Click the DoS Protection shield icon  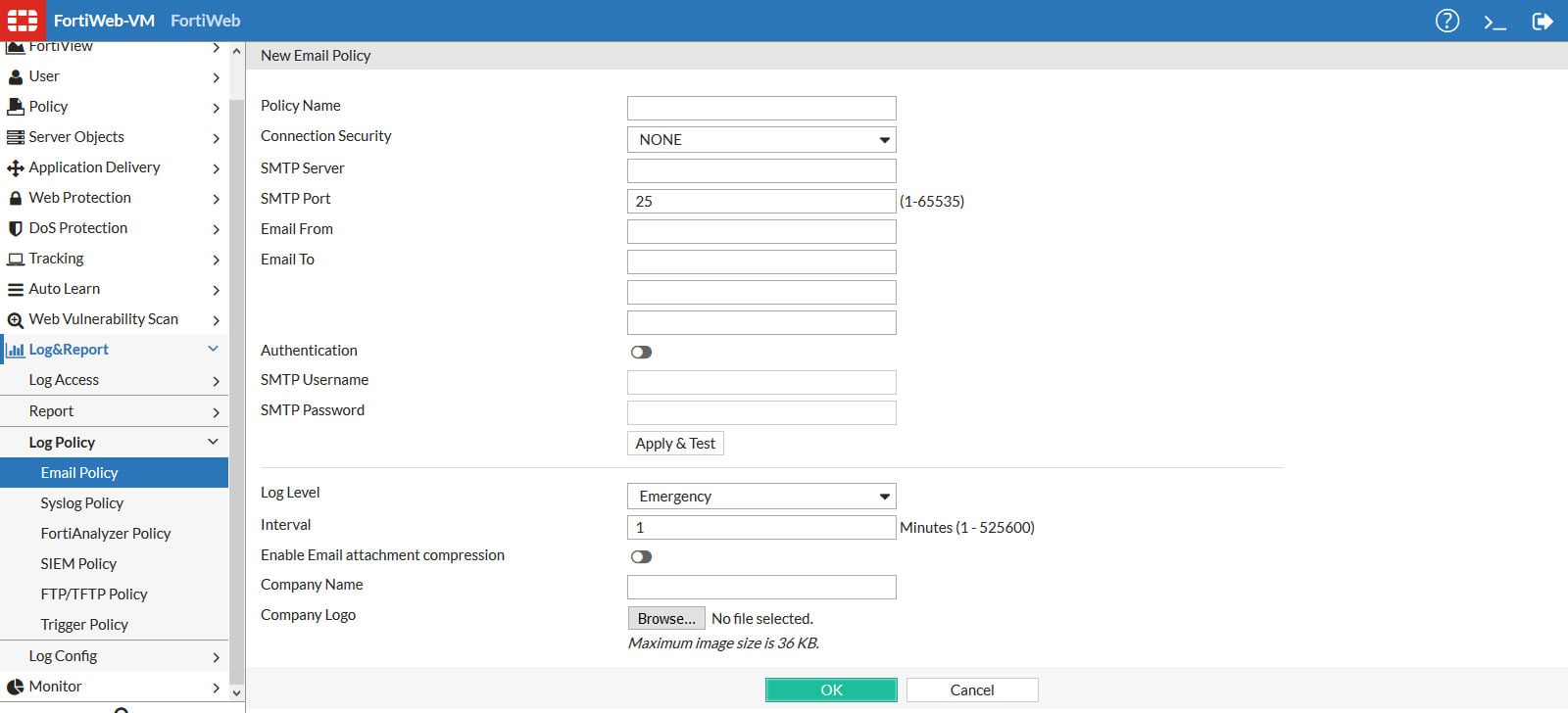click(x=15, y=228)
